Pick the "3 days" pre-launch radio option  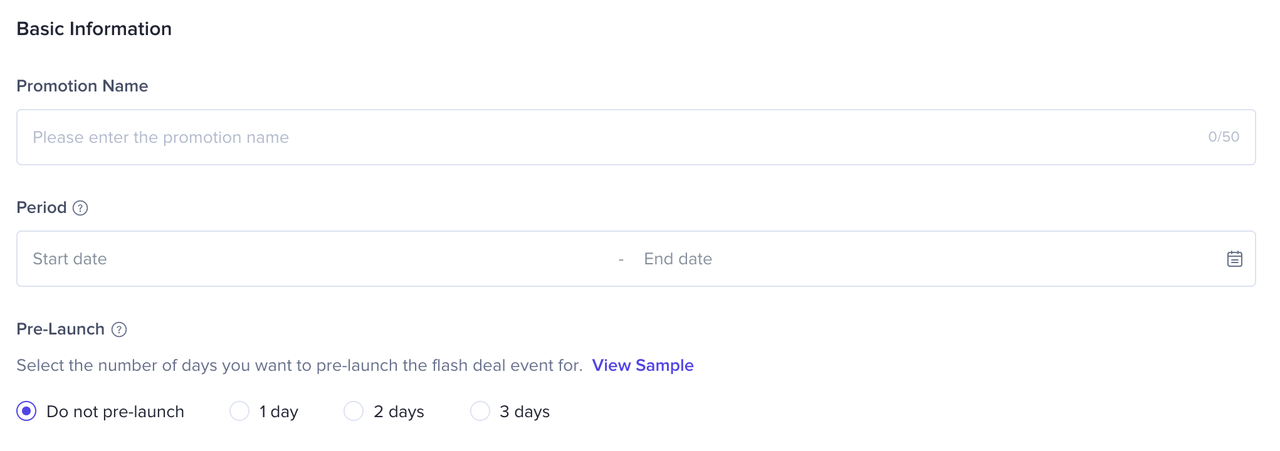pyautogui.click(x=480, y=411)
